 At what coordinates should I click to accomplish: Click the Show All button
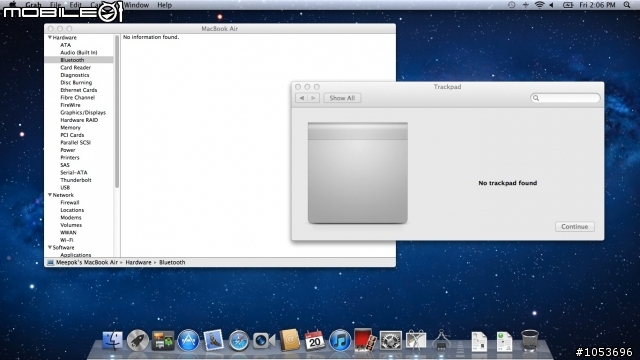pos(342,98)
